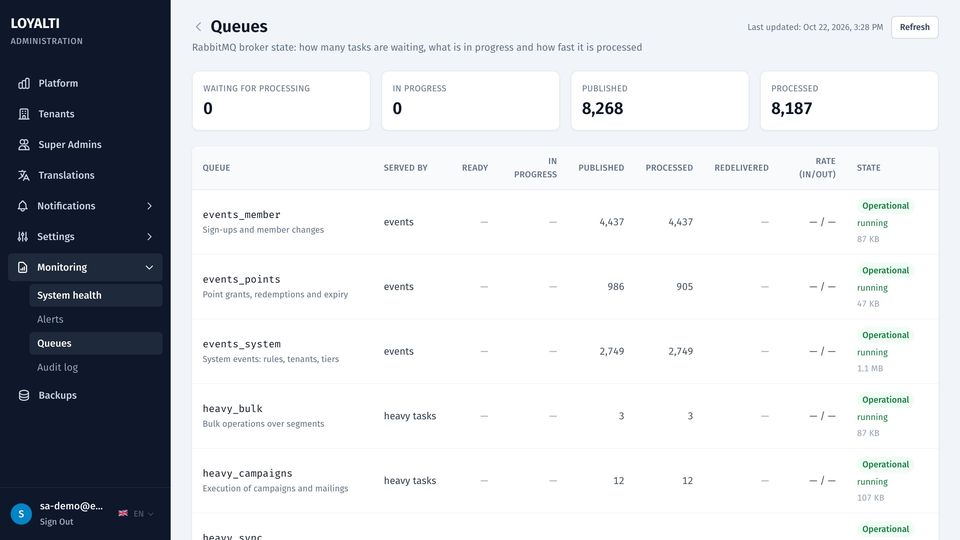The image size is (960, 540).
Task: Click Operational badge in events_system row
Action: (x=885, y=335)
